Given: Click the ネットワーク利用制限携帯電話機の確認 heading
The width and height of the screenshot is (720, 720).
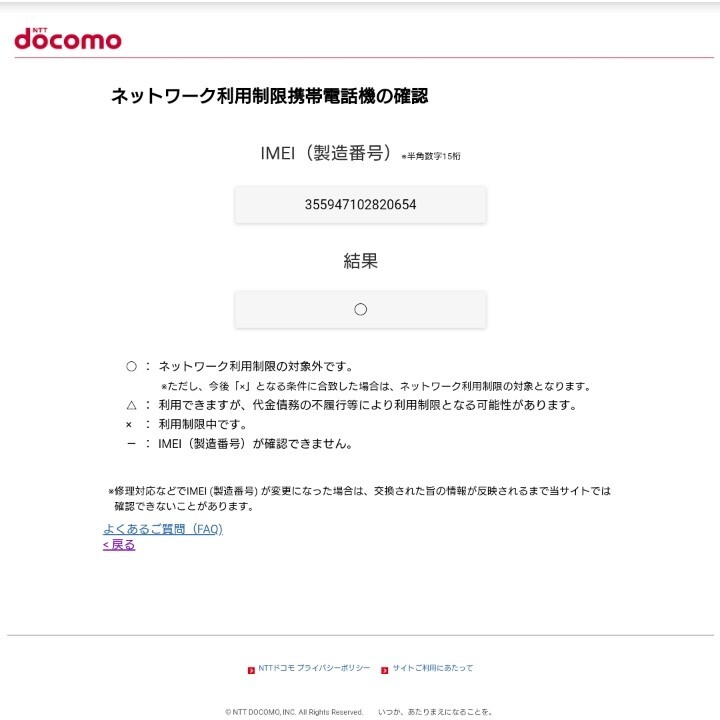Looking at the screenshot, I should [270, 96].
